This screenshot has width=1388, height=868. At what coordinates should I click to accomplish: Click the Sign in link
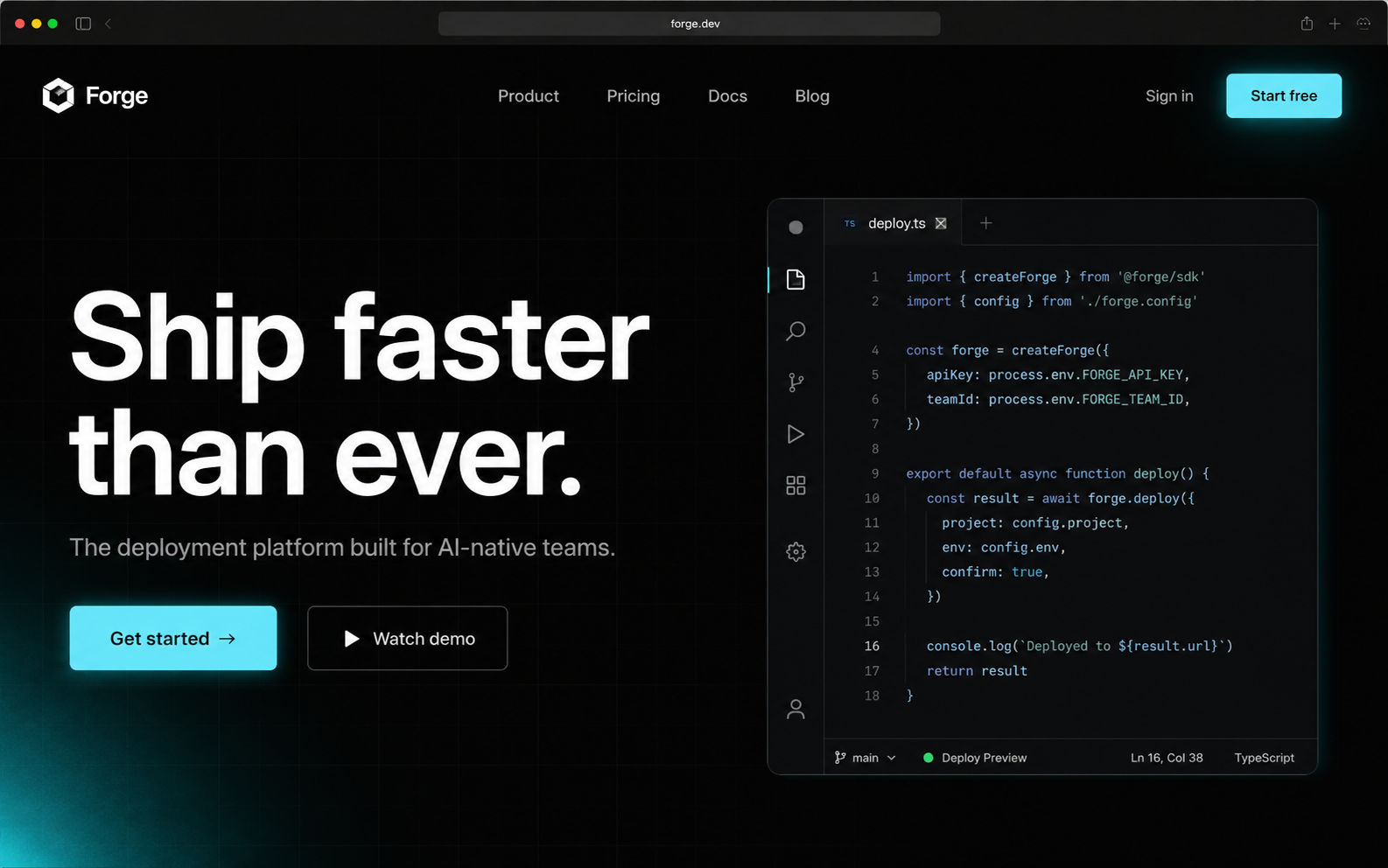[1169, 96]
